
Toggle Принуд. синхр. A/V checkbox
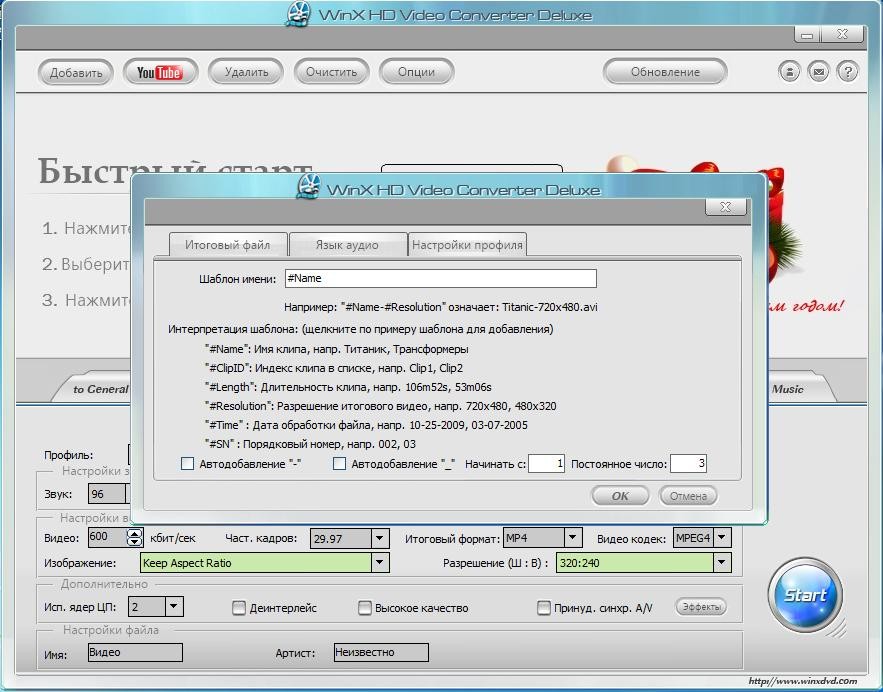[543, 608]
